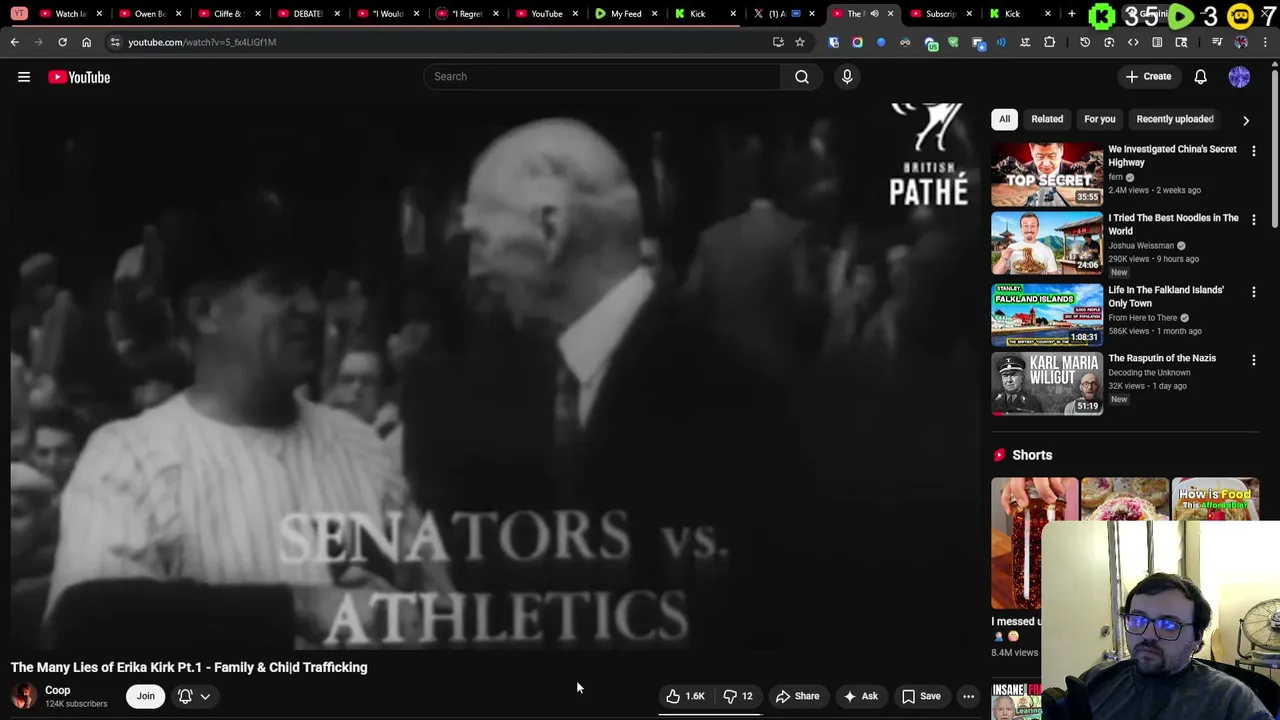The height and width of the screenshot is (720, 1280).
Task: Open "I Tried The Best Noodles" video title
Action: click(1173, 224)
